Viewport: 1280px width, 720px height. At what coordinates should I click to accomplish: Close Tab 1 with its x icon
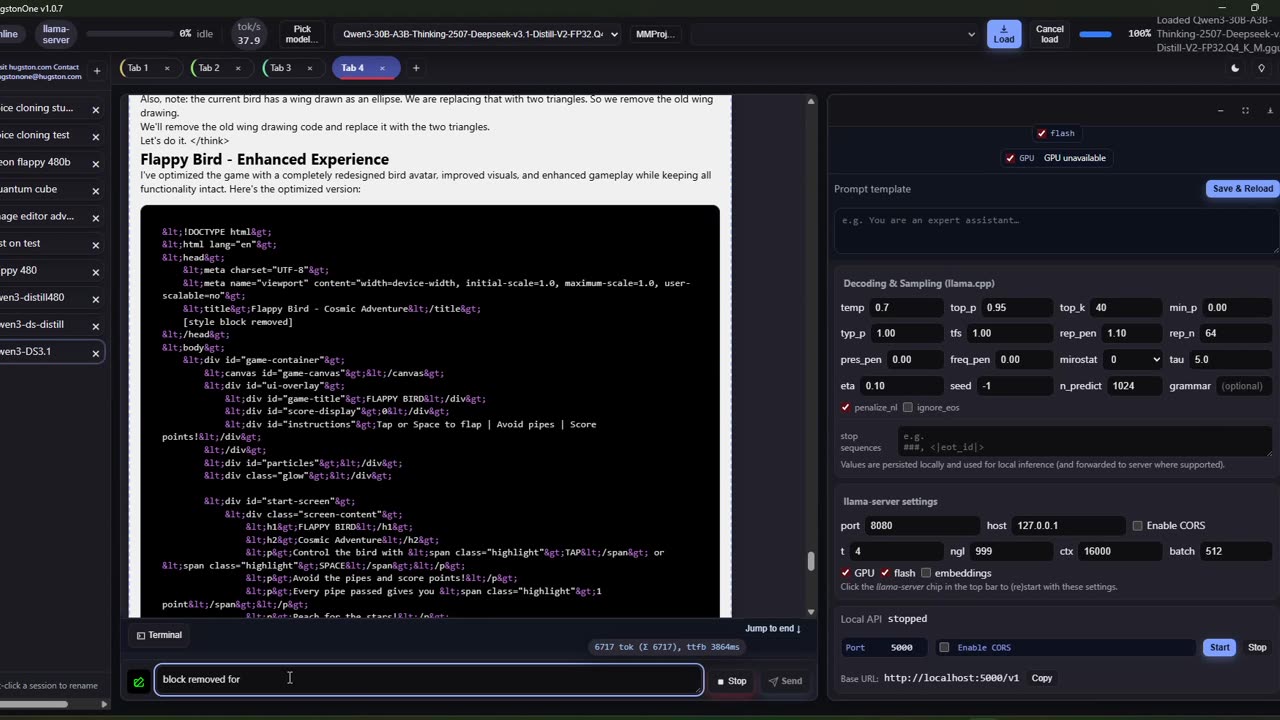click(167, 68)
